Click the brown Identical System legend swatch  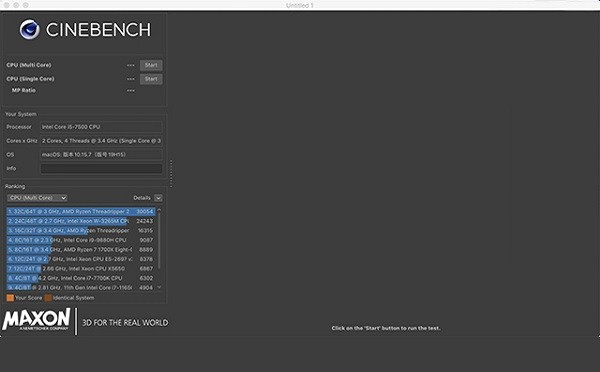(x=48, y=298)
